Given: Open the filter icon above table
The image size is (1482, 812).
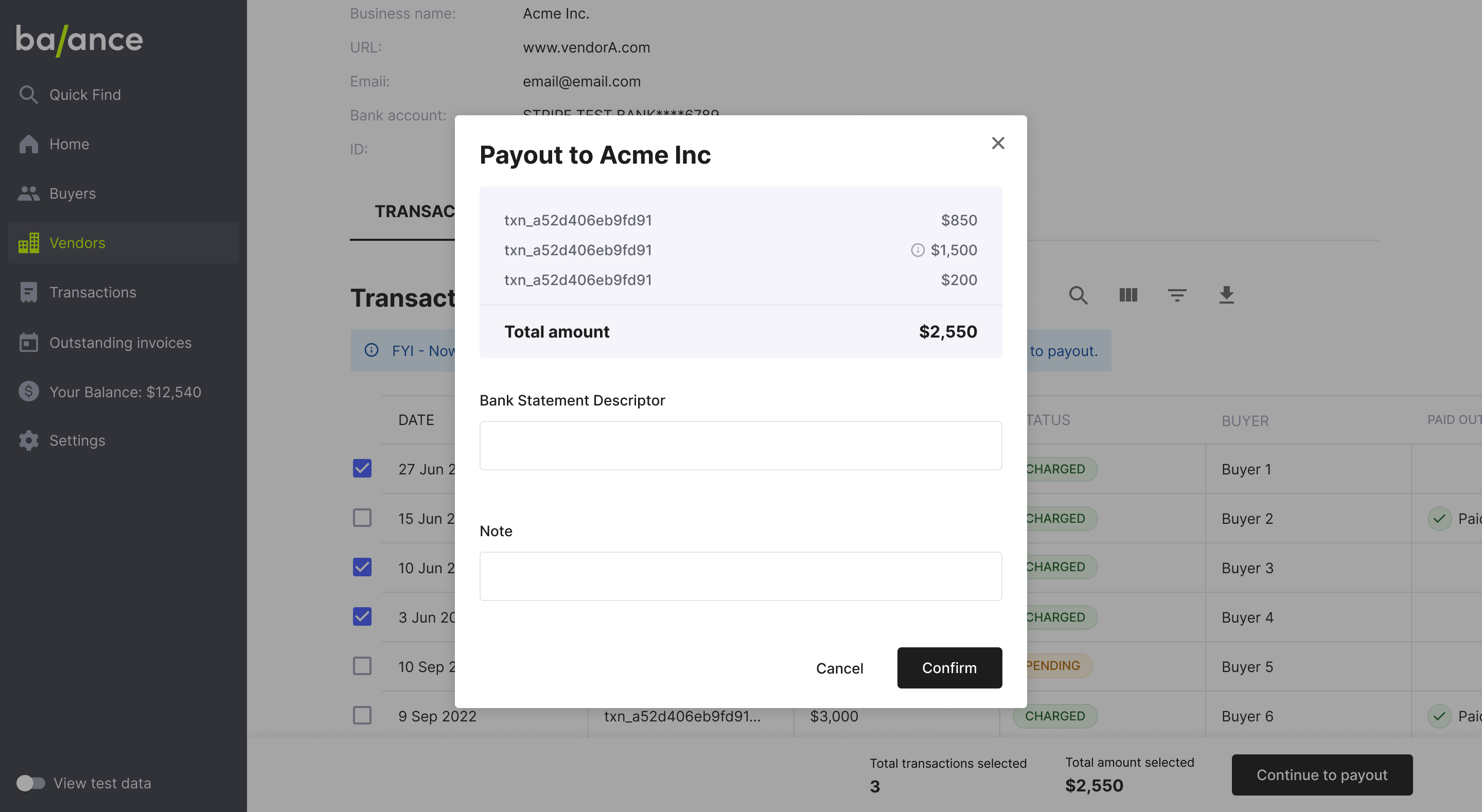Looking at the screenshot, I should (1177, 295).
